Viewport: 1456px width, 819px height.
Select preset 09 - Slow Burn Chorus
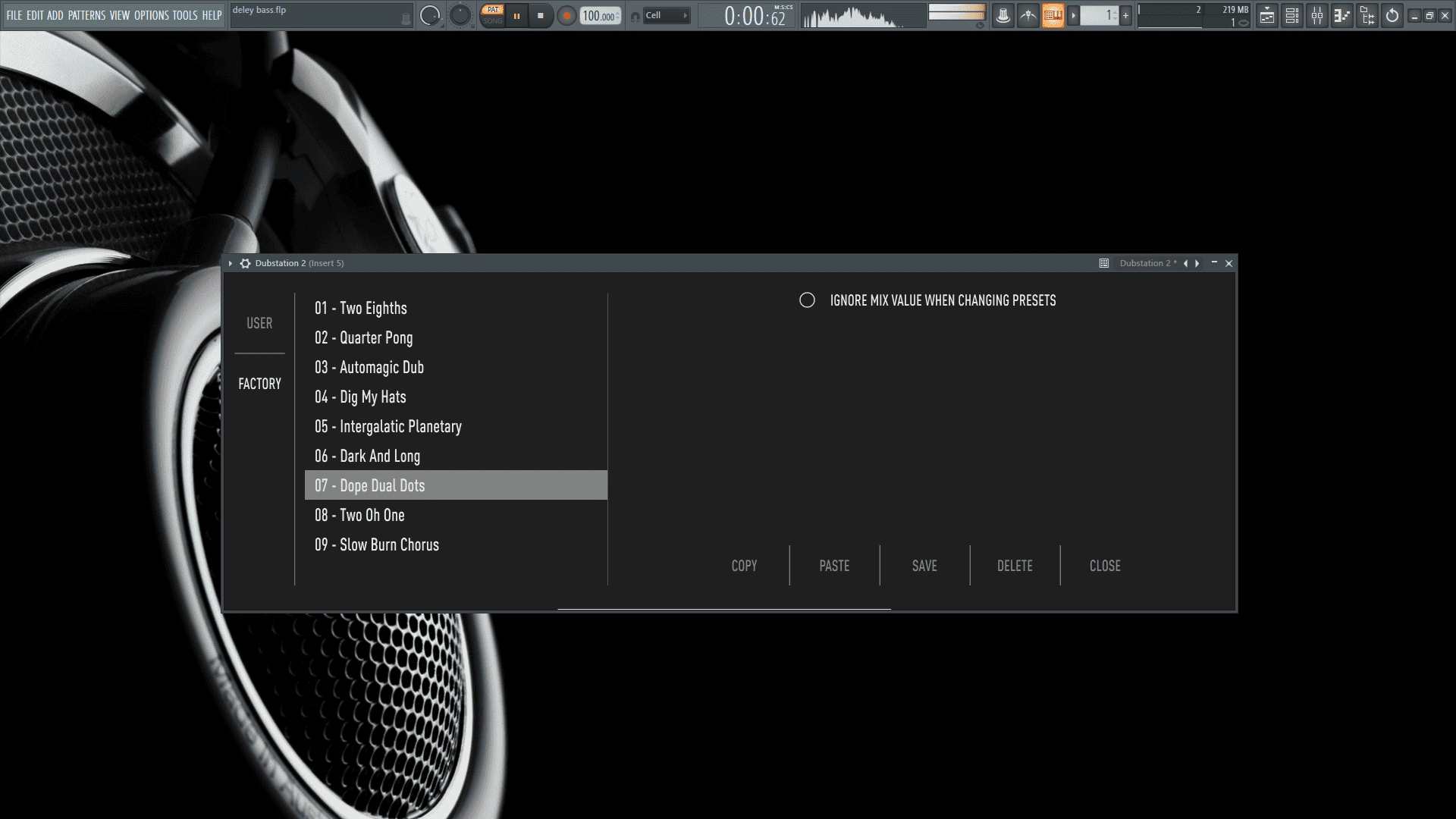click(456, 544)
